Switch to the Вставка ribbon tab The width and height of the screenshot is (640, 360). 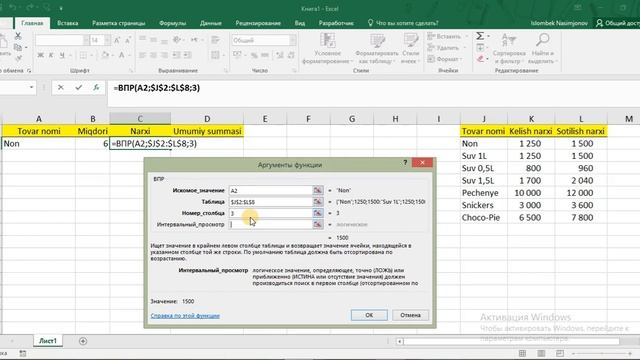click(x=68, y=23)
